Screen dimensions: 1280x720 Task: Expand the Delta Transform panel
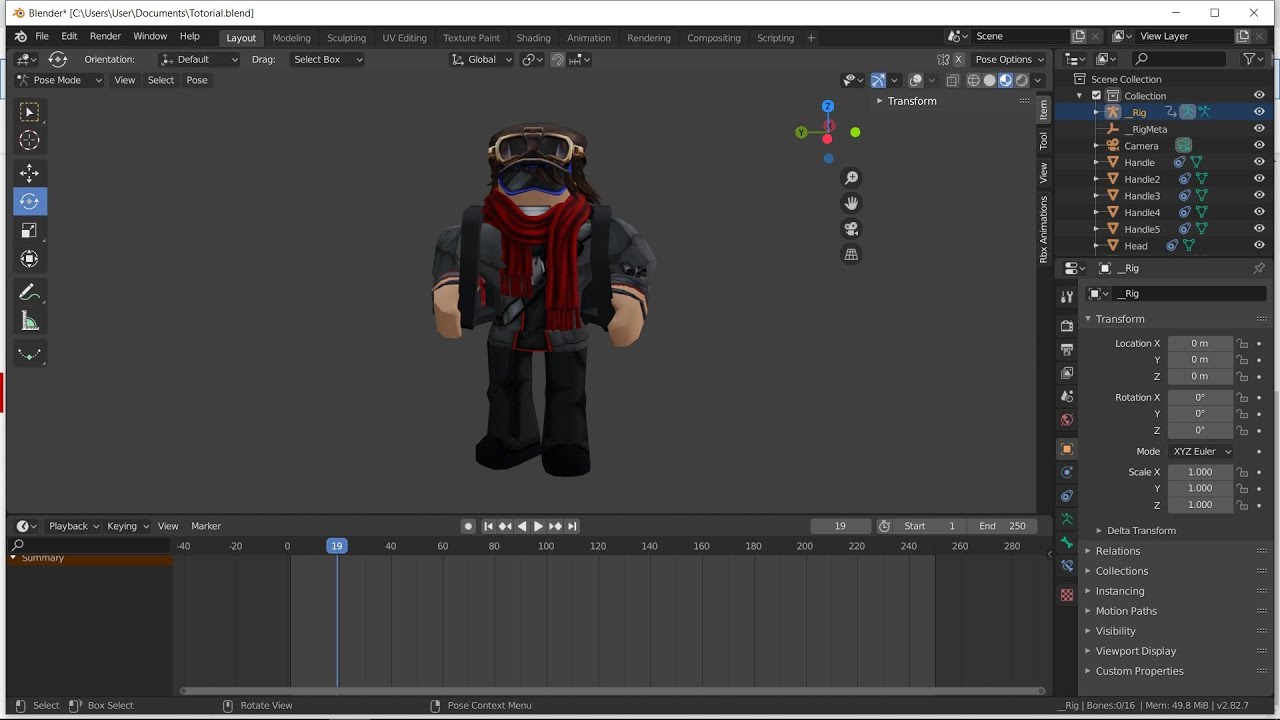(1140, 531)
